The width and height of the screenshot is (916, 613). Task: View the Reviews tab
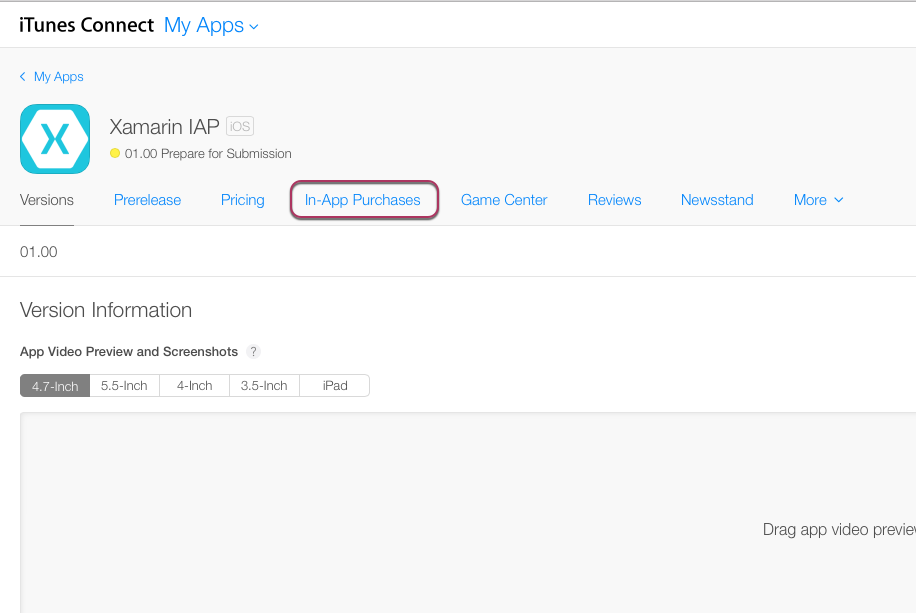[615, 200]
